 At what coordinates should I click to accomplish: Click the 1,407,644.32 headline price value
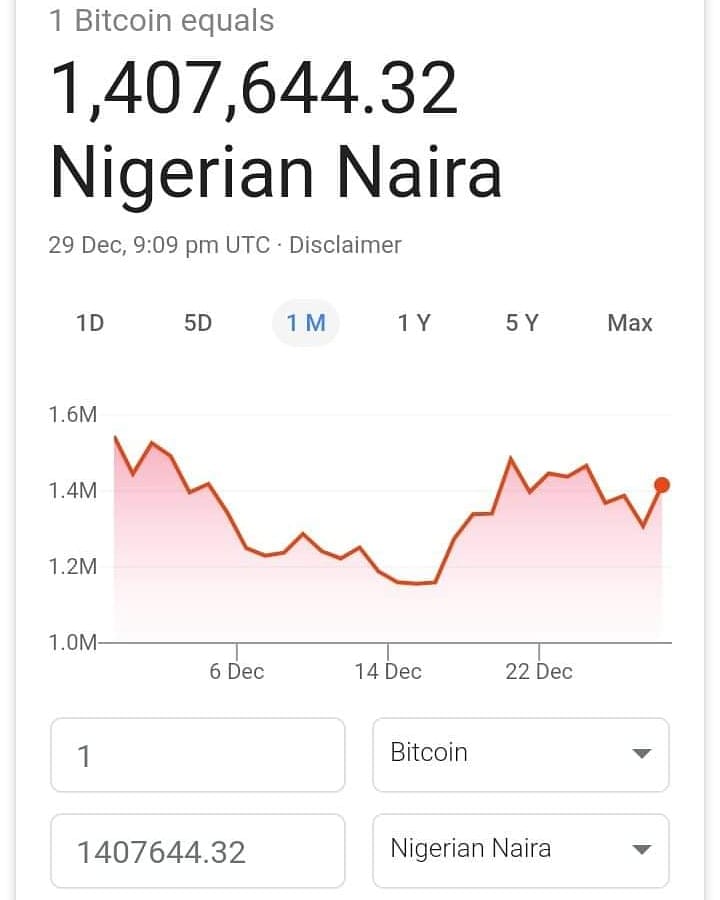[x=254, y=89]
